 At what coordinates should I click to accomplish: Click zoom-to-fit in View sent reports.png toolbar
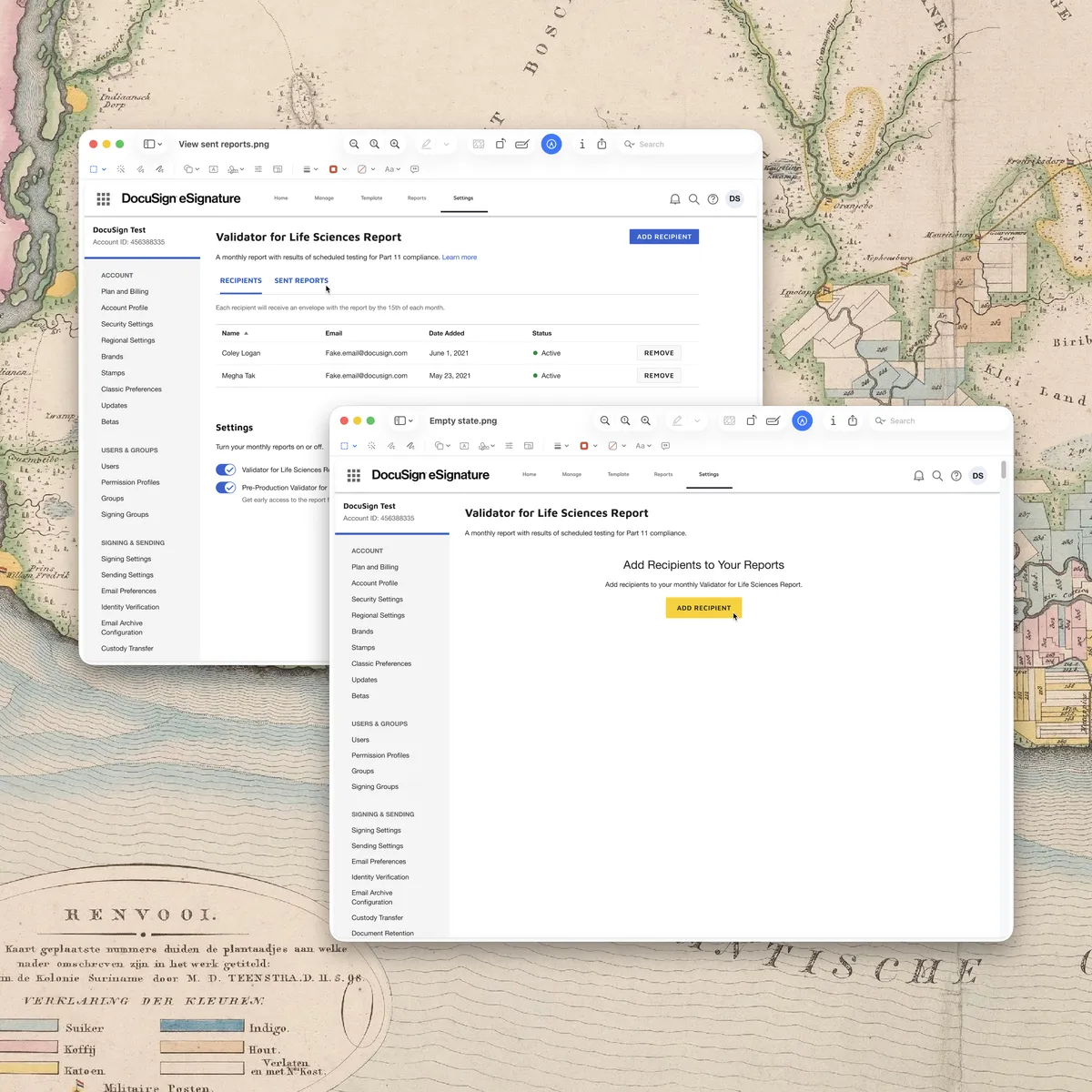[x=374, y=144]
